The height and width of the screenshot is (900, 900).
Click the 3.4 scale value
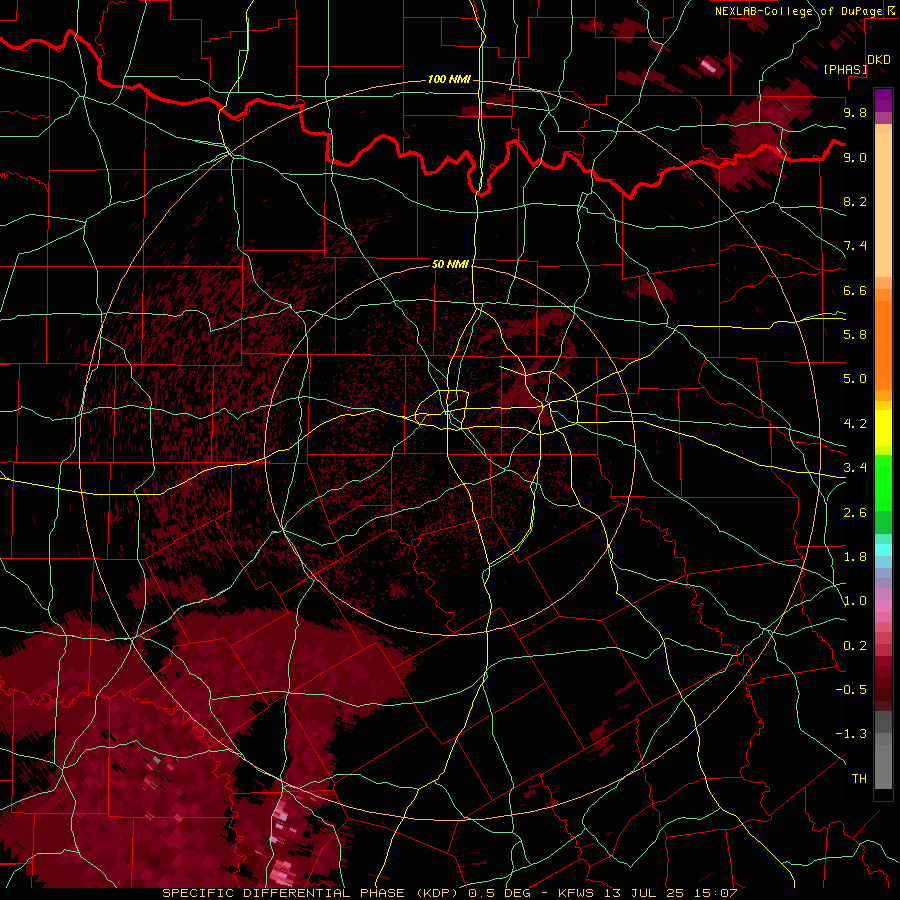click(855, 468)
